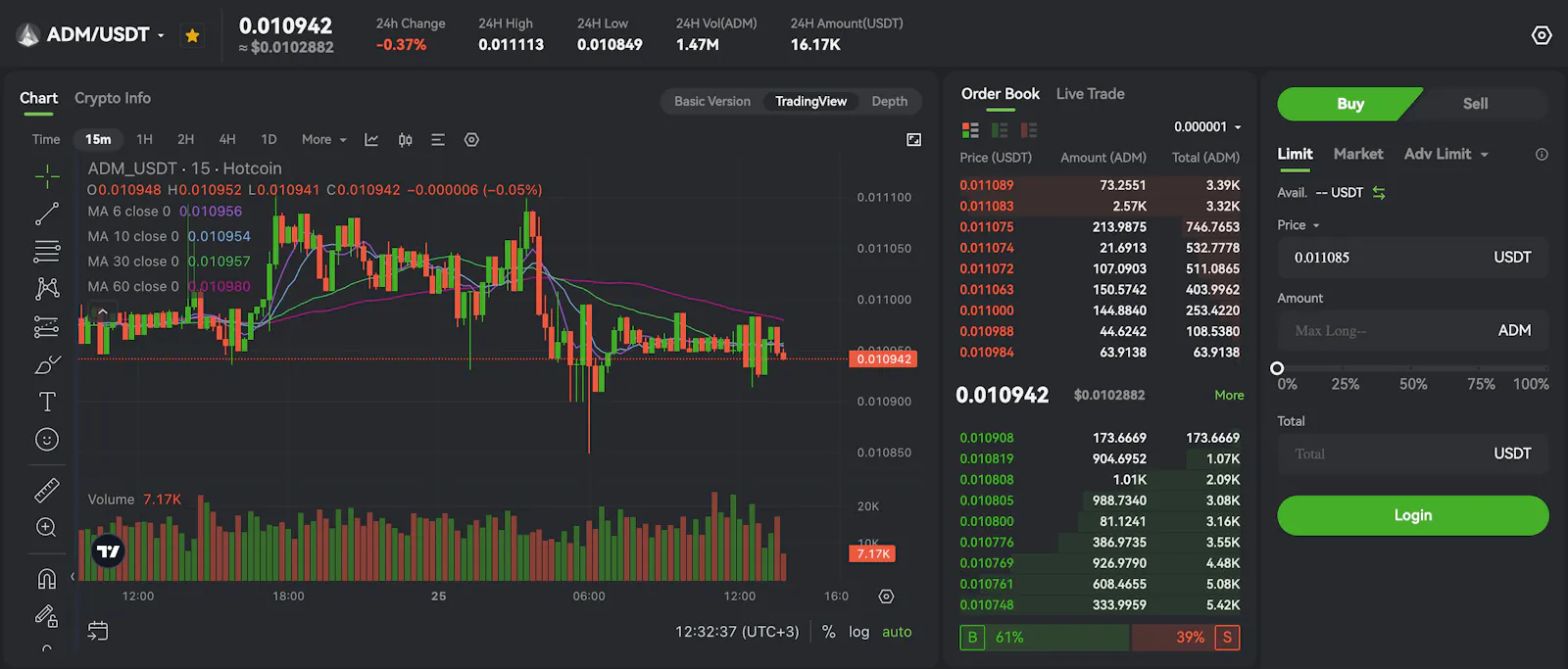The height and width of the screenshot is (669, 1568).
Task: Select the Time line chart view
Action: point(46,140)
